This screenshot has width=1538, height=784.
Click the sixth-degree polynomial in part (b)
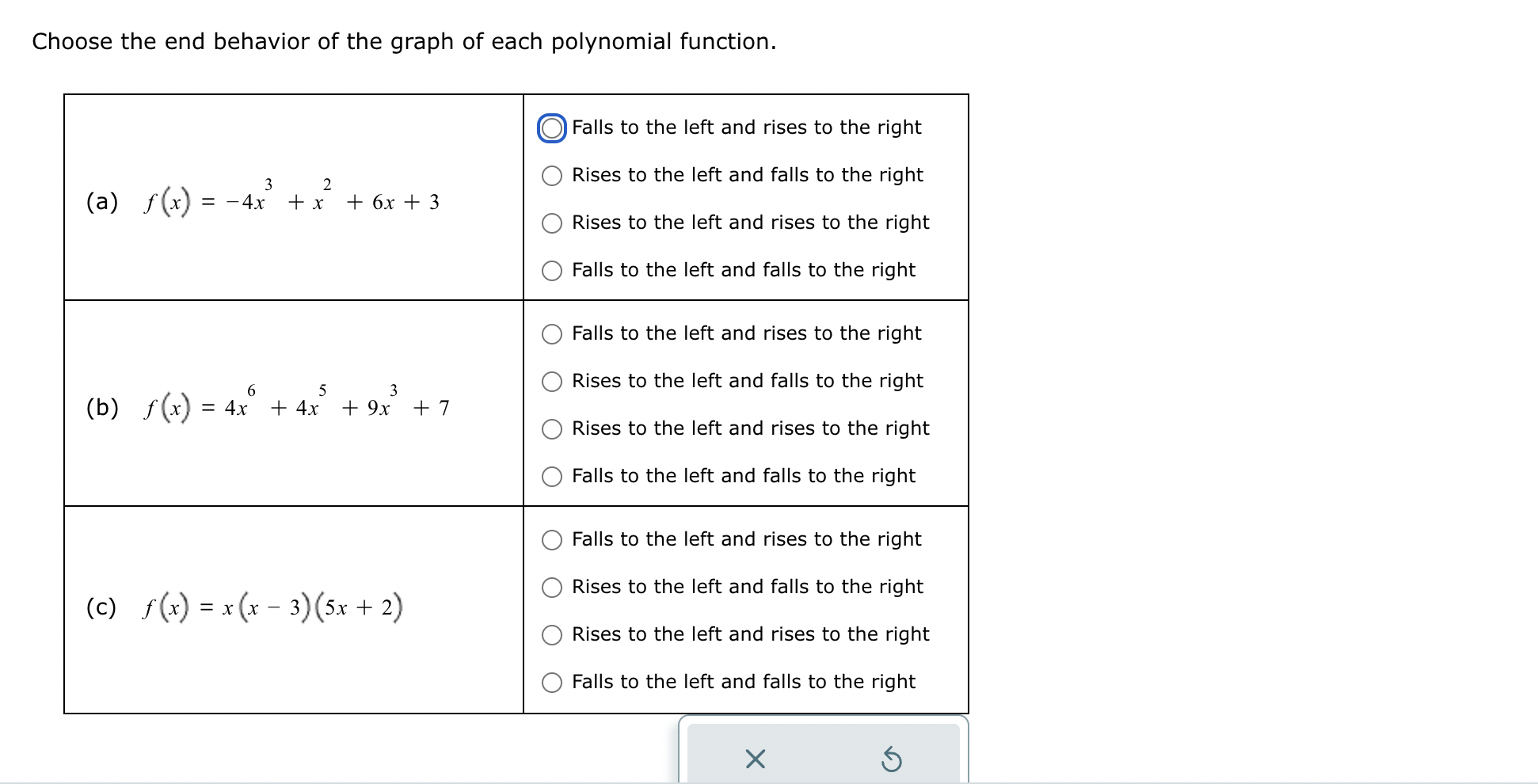pyautogui.click(x=297, y=404)
